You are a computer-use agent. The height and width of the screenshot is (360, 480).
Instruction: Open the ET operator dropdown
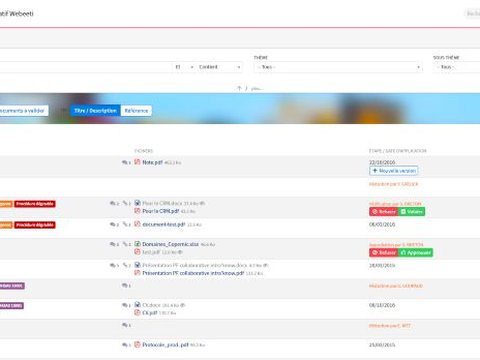(184, 67)
